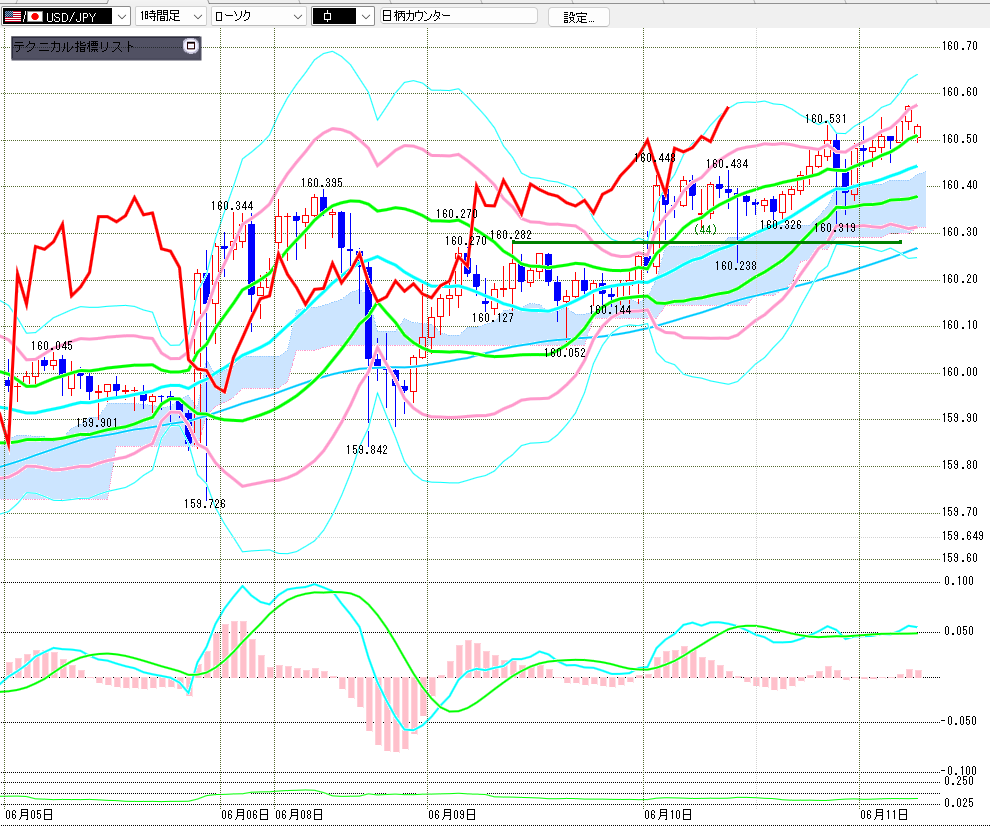Click the 160.052 price label
This screenshot has width=990, height=826.
coord(564,353)
